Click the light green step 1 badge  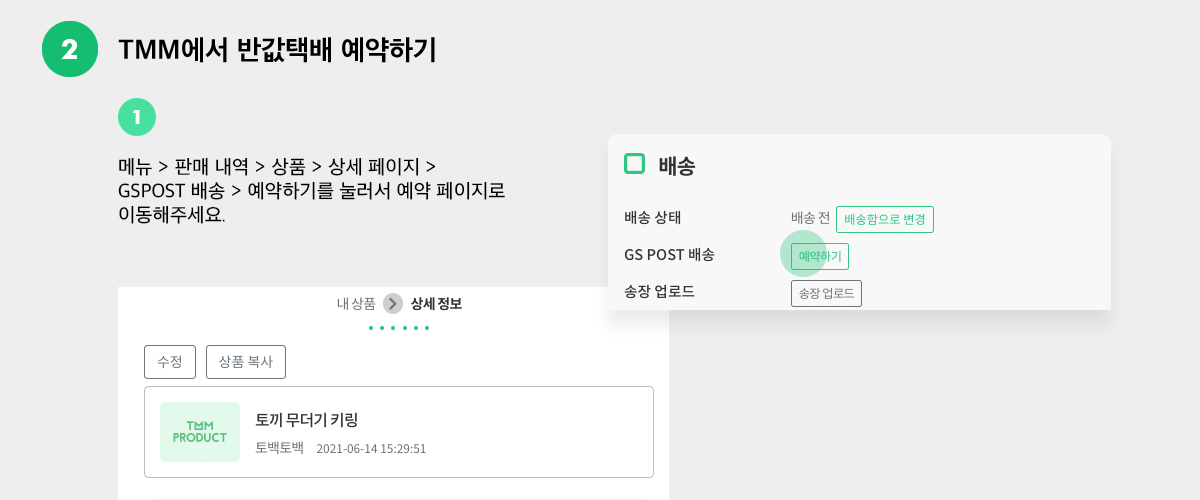coord(137,117)
